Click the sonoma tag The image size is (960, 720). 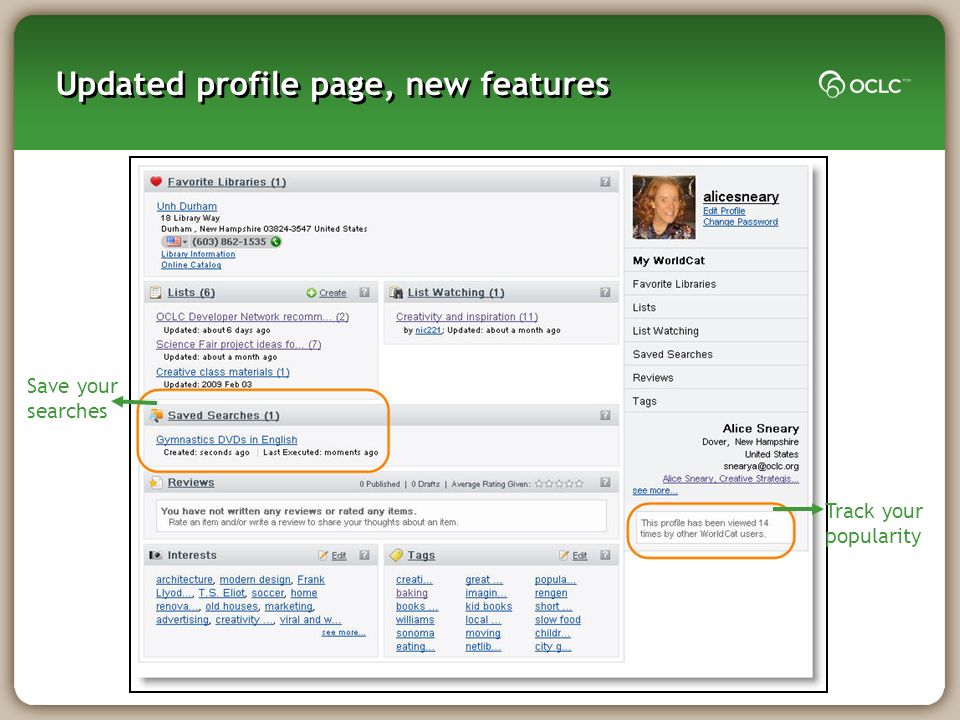(x=415, y=633)
